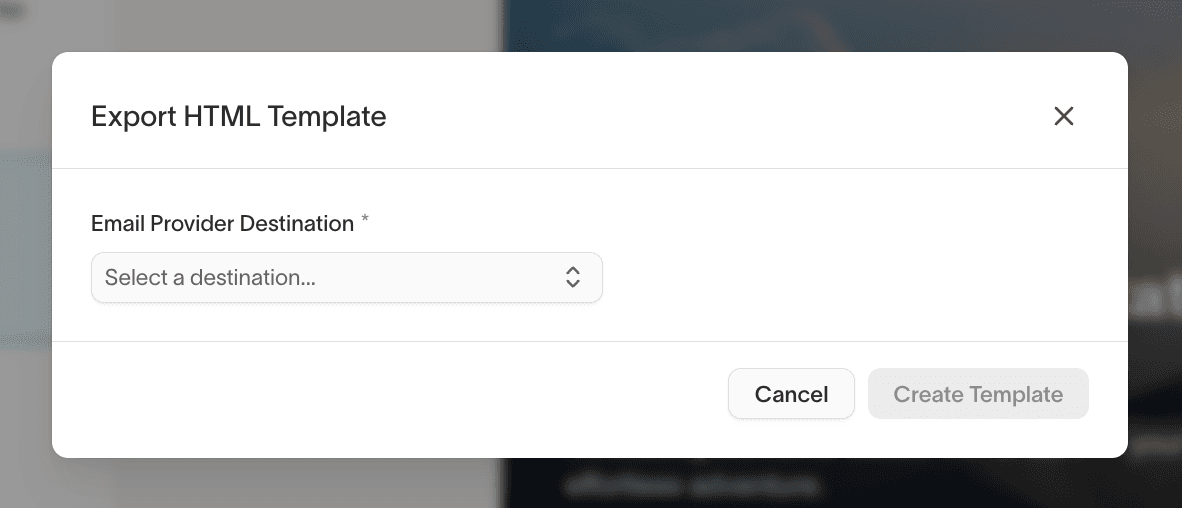Click empty footer area left of Cancel
The width and height of the screenshot is (1182, 508).
click(400, 394)
